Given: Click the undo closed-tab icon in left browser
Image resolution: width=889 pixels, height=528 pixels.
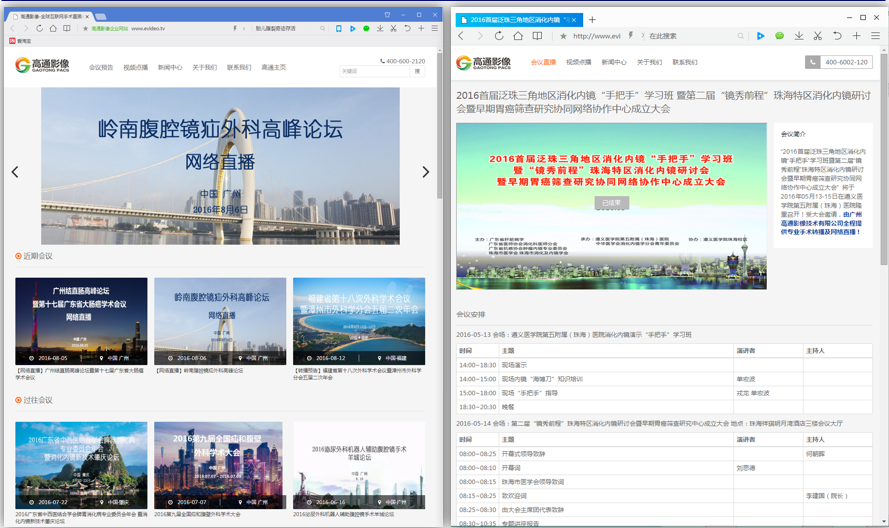Looking at the screenshot, I should (407, 28).
